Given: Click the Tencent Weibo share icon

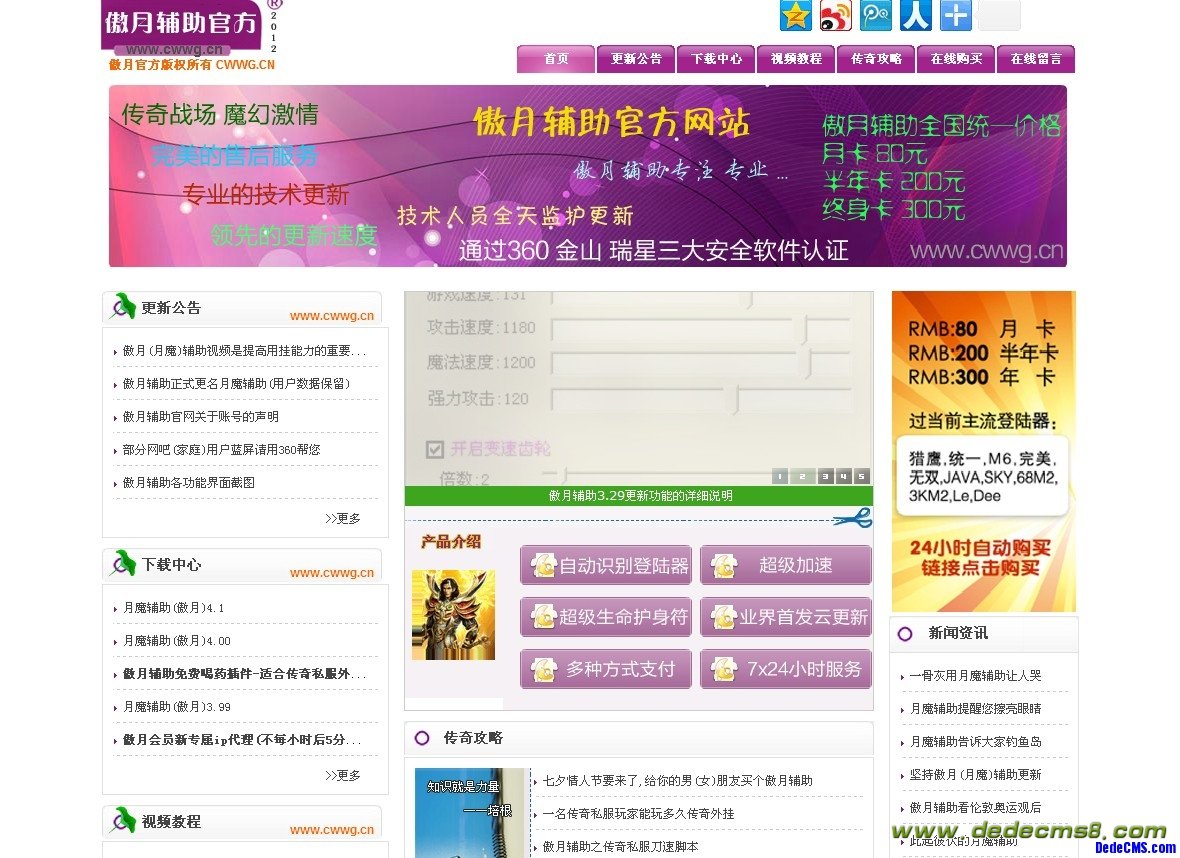Looking at the screenshot, I should pos(875,16).
